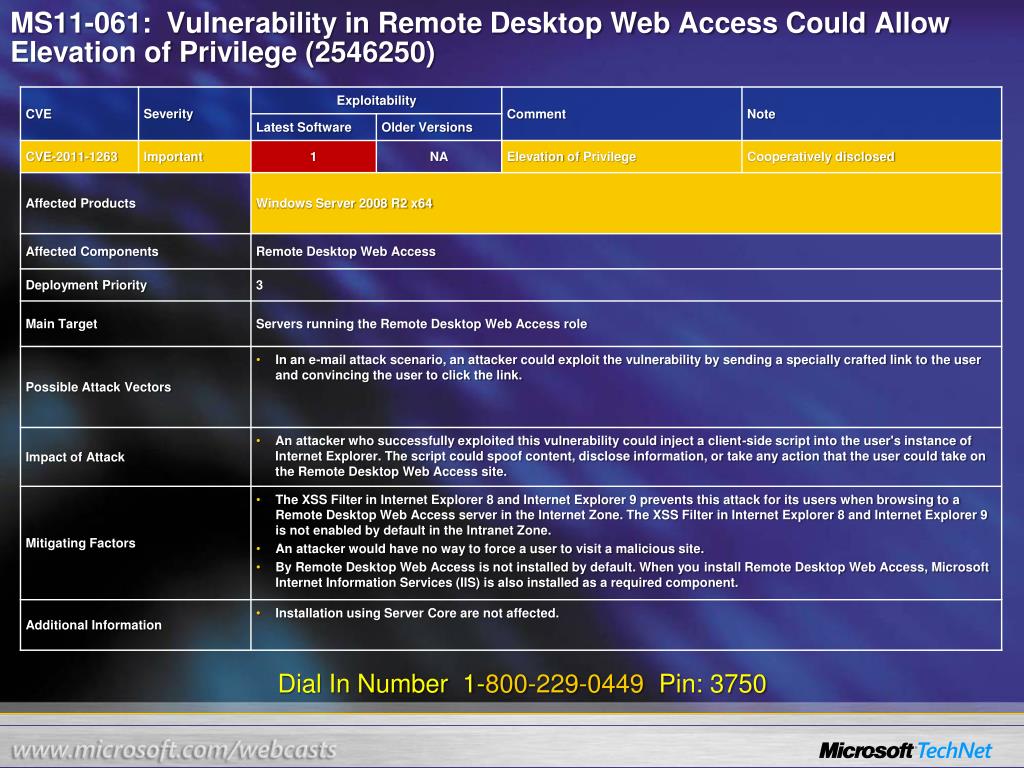Click the not installed by default bullet
1024x768 pixels.
point(632,575)
